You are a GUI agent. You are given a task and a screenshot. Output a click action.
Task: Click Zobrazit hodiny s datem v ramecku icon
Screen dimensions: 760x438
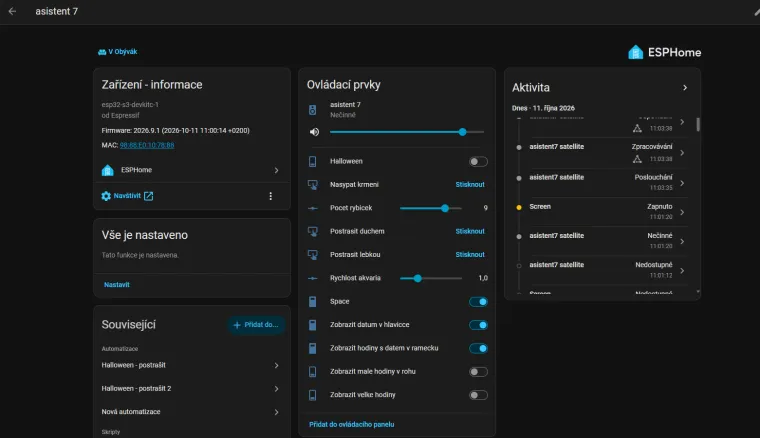click(x=313, y=348)
